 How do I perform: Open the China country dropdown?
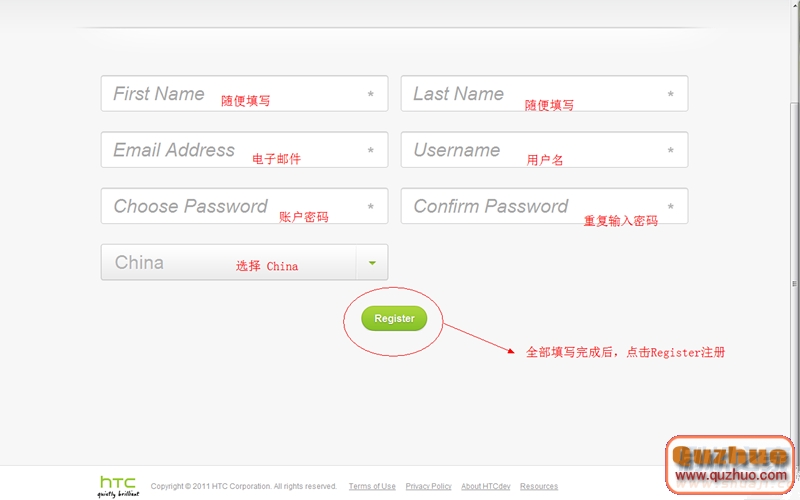click(x=244, y=262)
